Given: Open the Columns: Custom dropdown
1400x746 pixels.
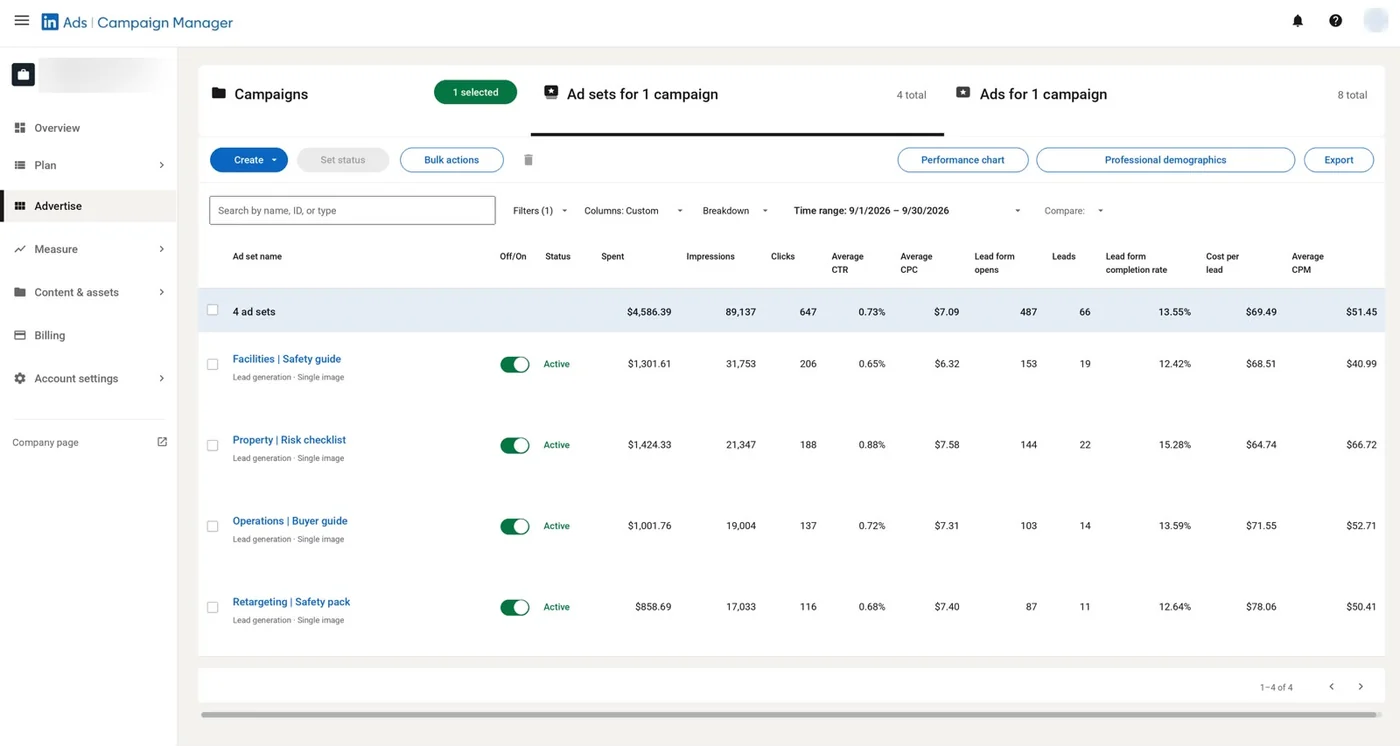Looking at the screenshot, I should [634, 211].
